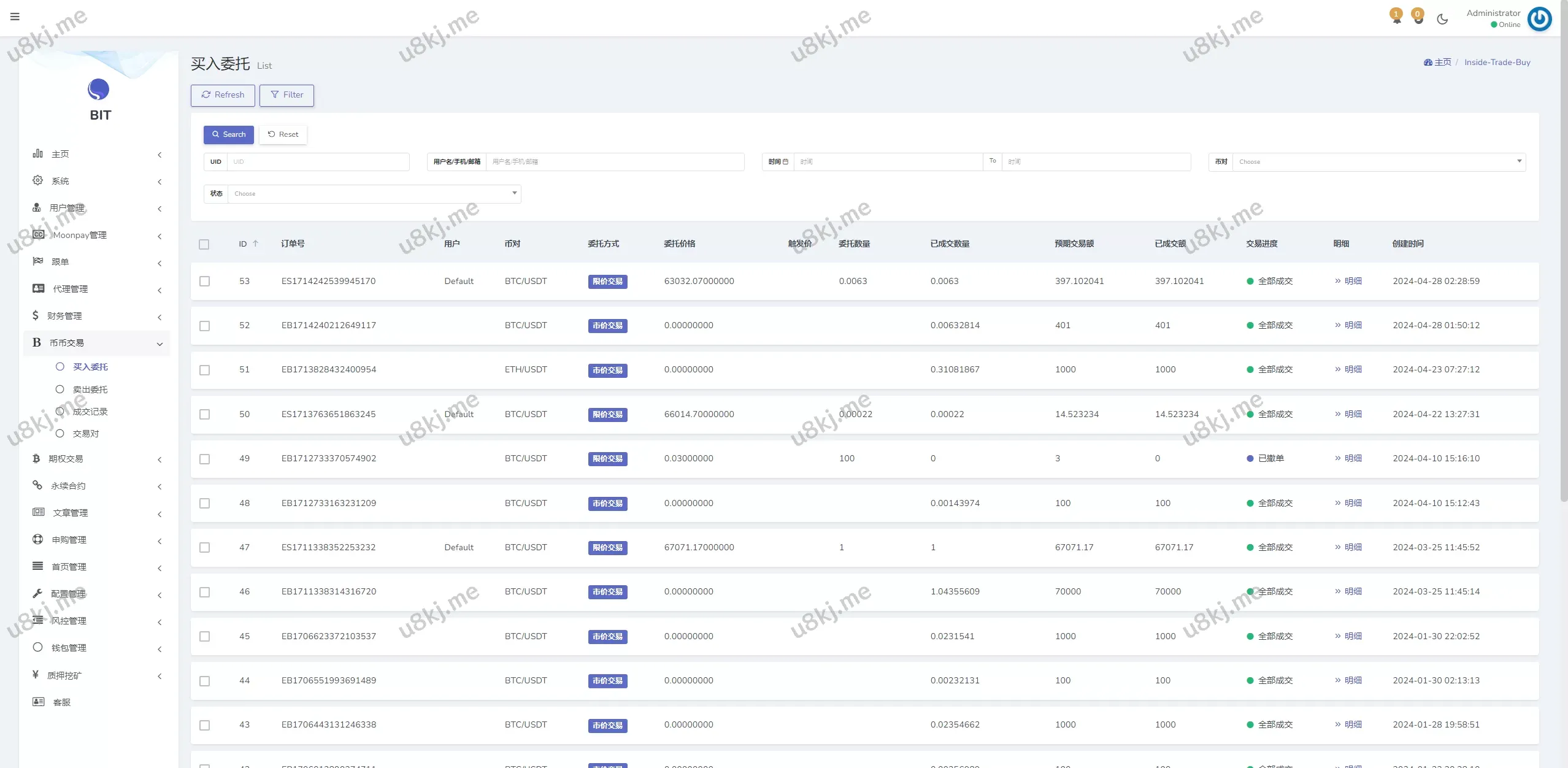Open 配置管理 wrench icon menu
The width and height of the screenshot is (1568, 768).
(37, 593)
